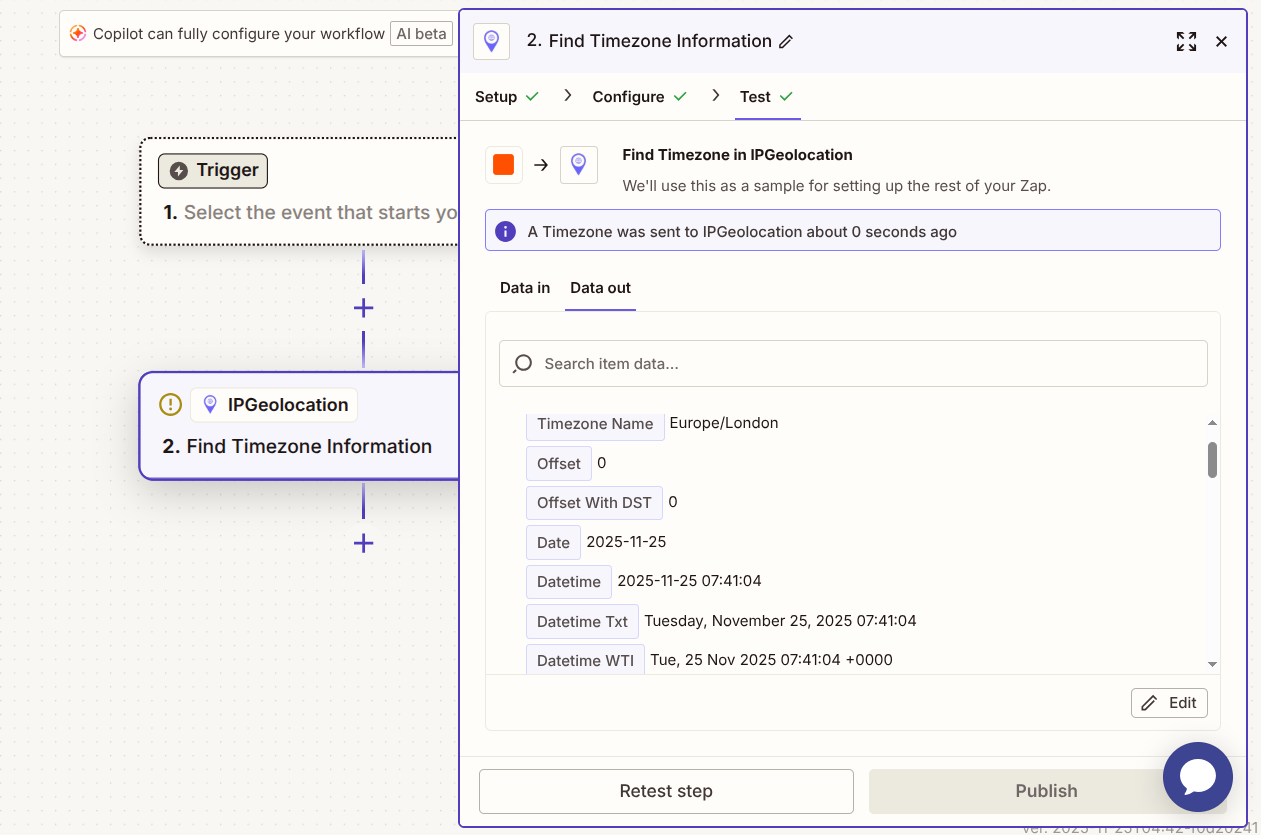Click the plus icon below the Trigger step
The image size is (1261, 835).
pos(363,308)
